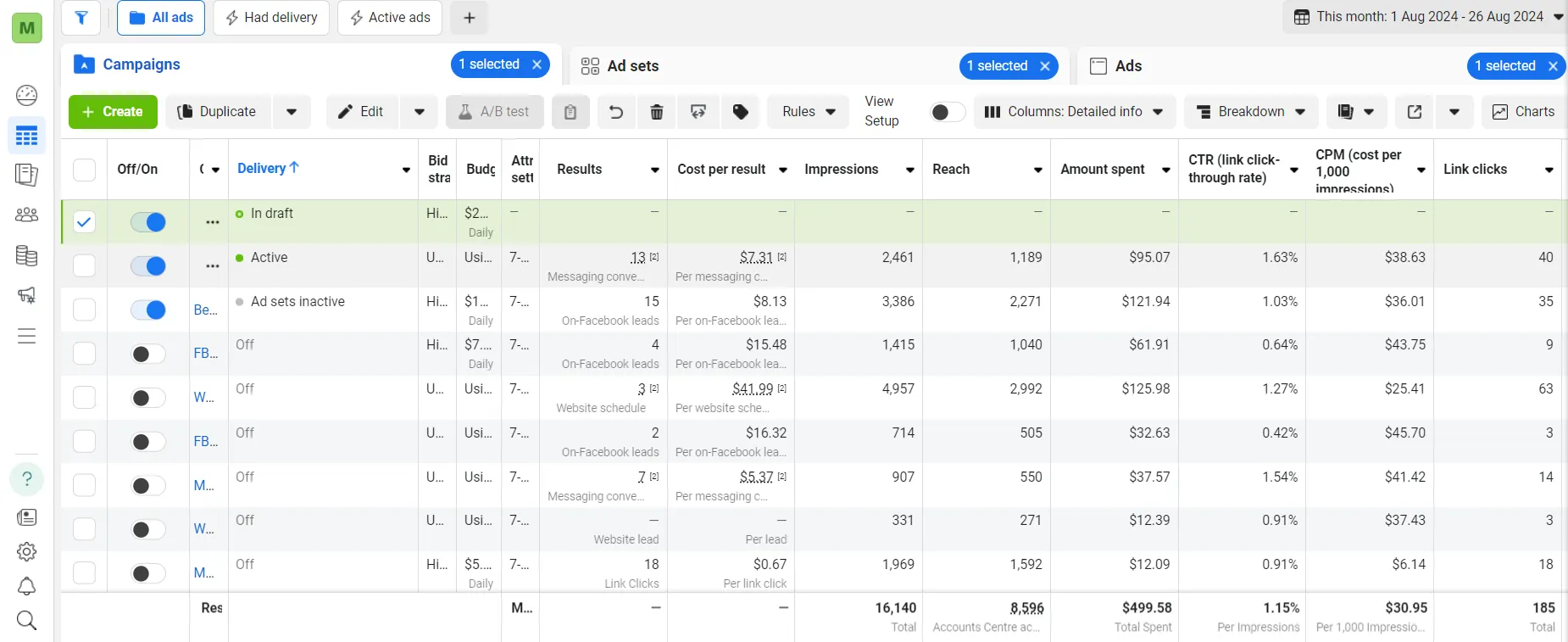Viewport: 1568px width, 642px height.
Task: Open the export share icon
Action: [x=1414, y=112]
